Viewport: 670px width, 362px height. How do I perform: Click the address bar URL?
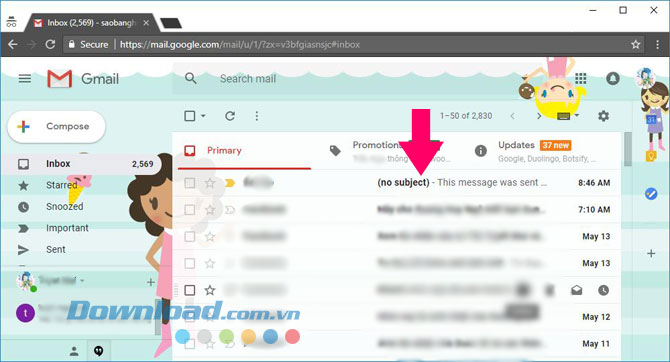coord(239,44)
